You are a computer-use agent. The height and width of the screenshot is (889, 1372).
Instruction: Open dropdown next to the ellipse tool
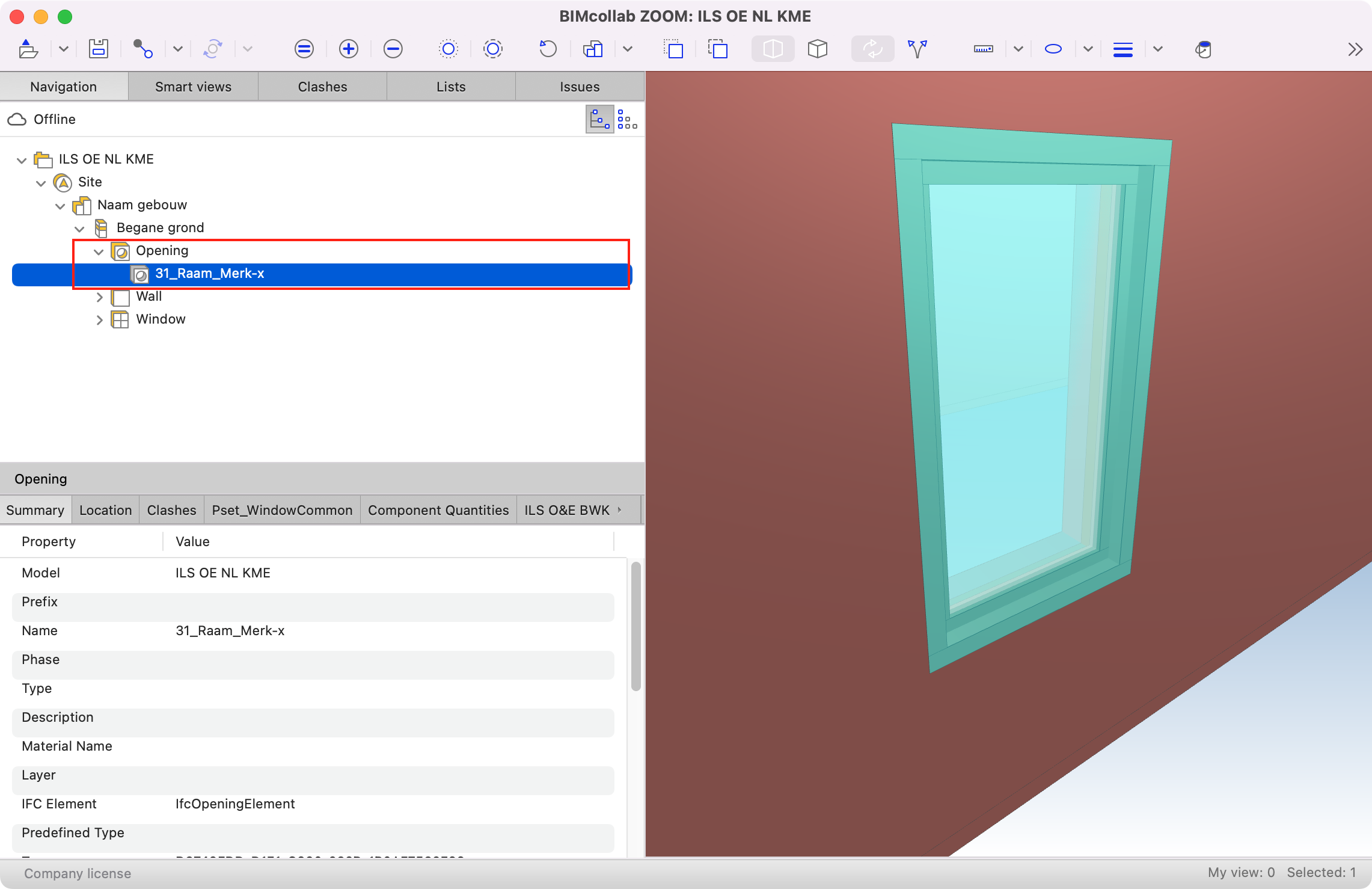[x=1088, y=49]
